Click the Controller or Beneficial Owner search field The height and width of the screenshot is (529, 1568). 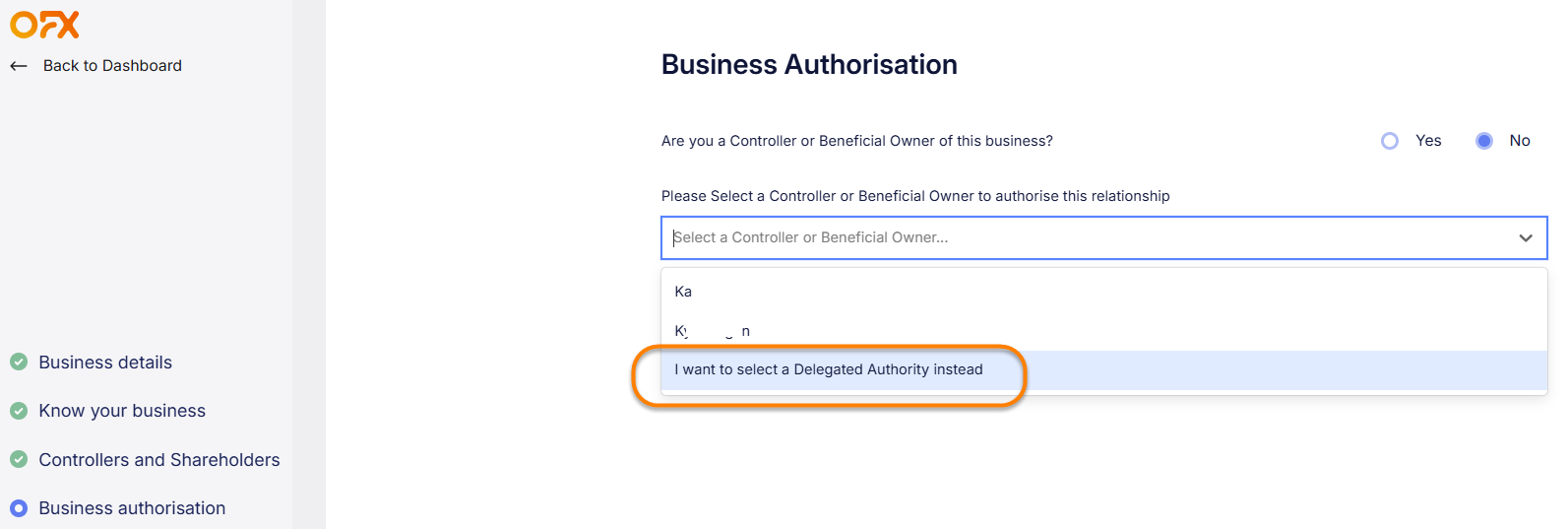1083,237
